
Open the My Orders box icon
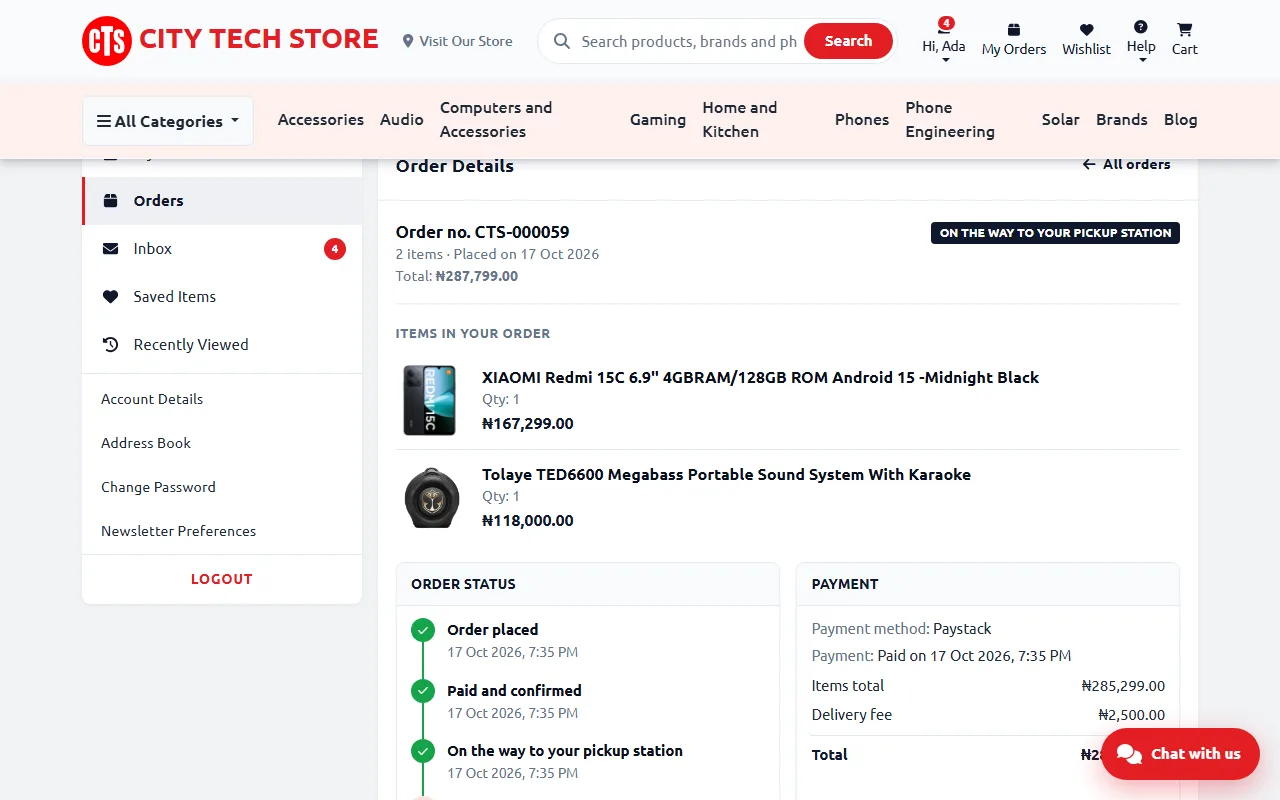click(1013, 30)
